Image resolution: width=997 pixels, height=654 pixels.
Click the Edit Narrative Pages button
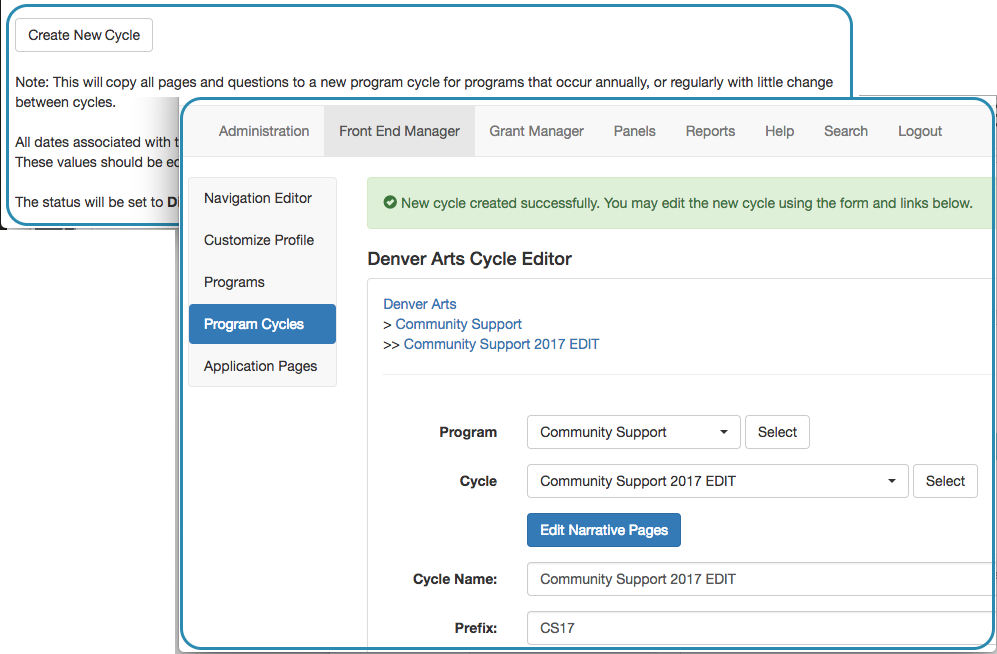[x=604, y=530]
